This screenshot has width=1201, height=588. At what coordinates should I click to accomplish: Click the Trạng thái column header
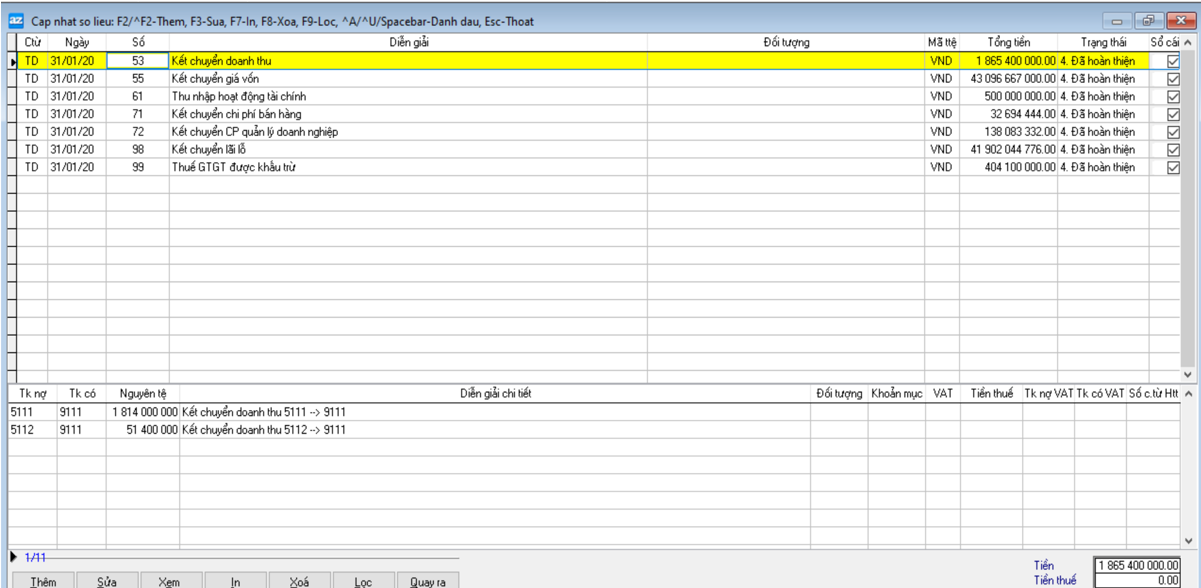[x=1103, y=43]
